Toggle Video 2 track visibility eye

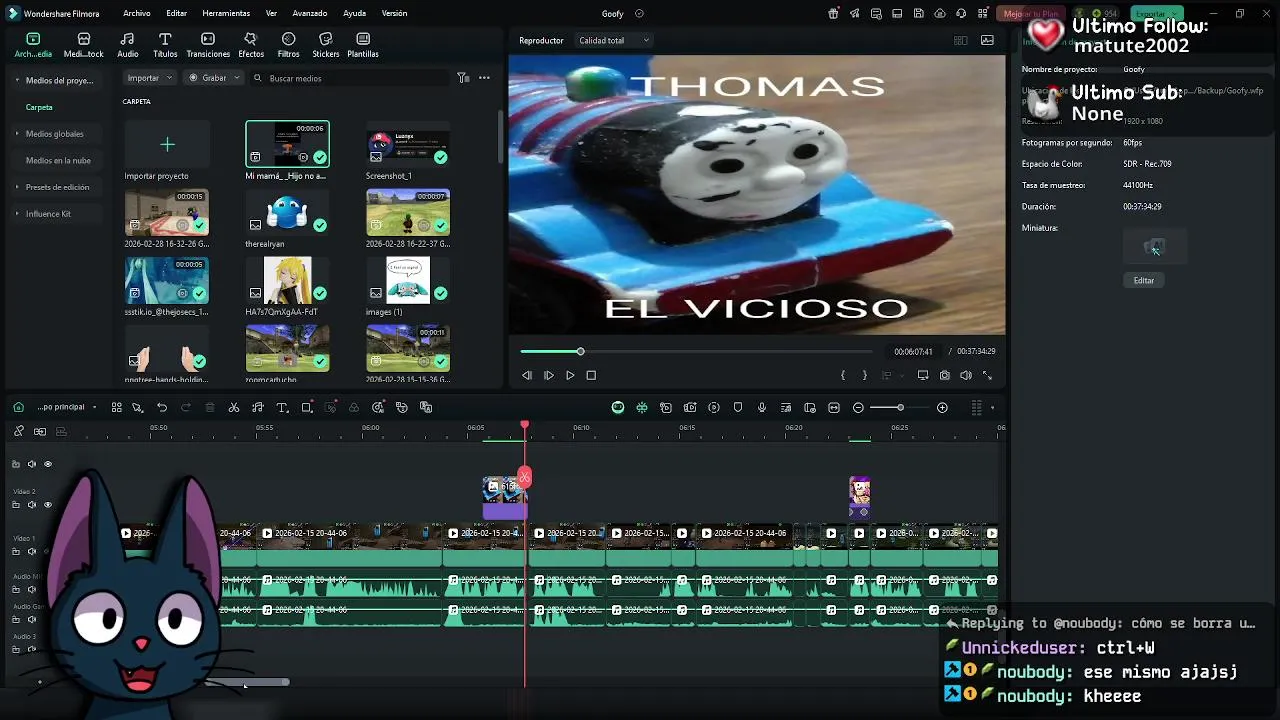coord(47,505)
